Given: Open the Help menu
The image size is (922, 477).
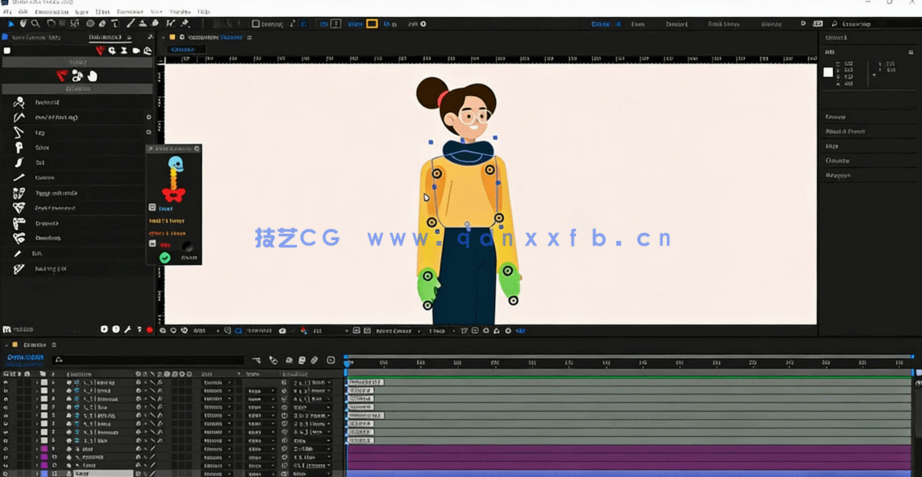Looking at the screenshot, I should pos(204,12).
